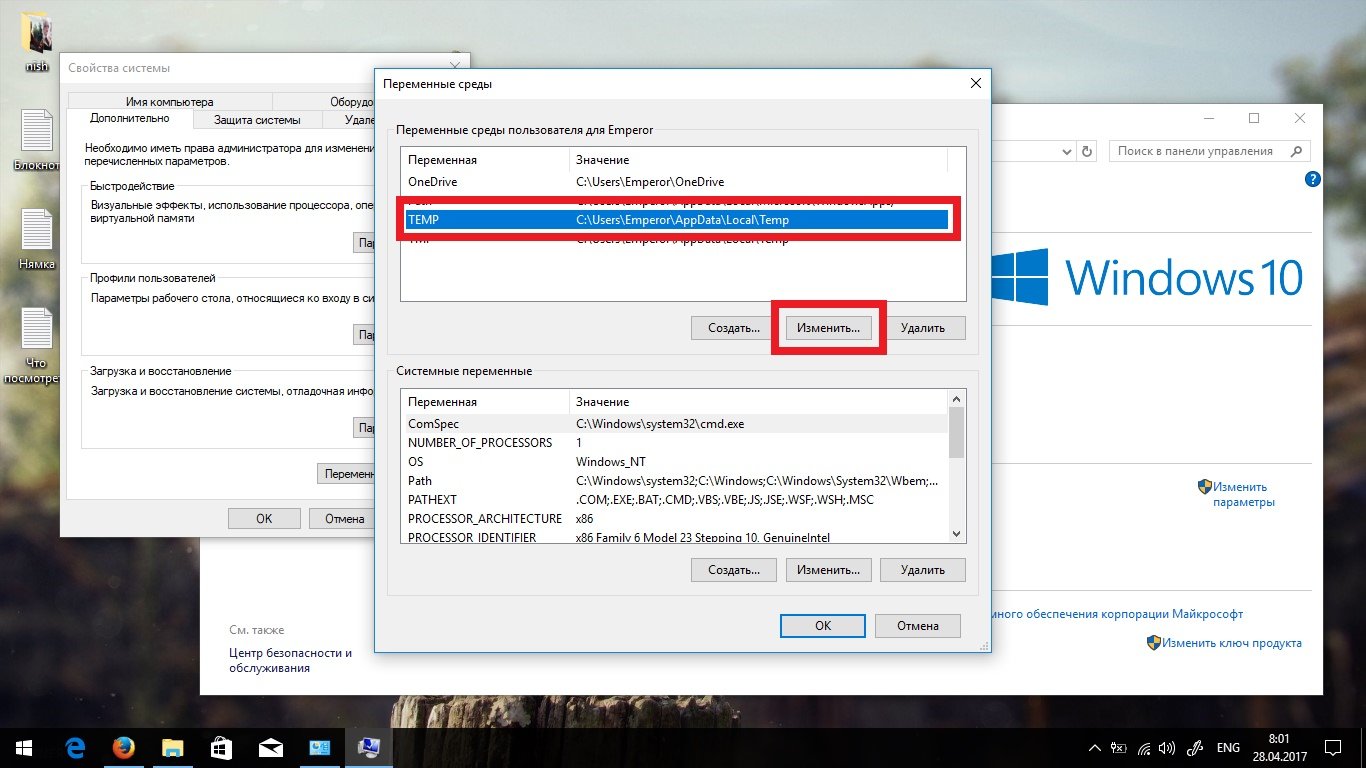Image resolution: width=1366 pixels, height=768 pixels.
Task: Open the Mail app in taskbar
Action: tap(271, 747)
